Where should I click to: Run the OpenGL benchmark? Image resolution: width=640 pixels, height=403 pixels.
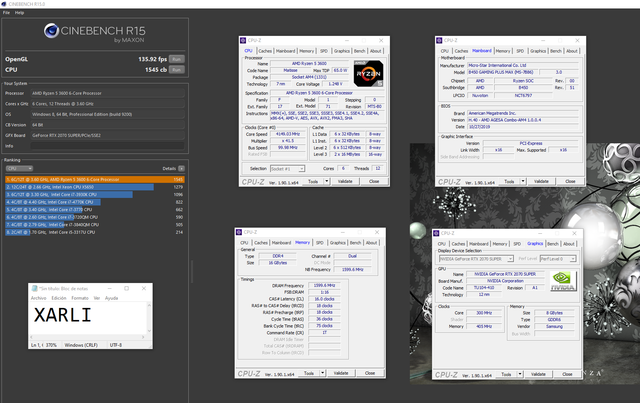pyautogui.click(x=176, y=59)
